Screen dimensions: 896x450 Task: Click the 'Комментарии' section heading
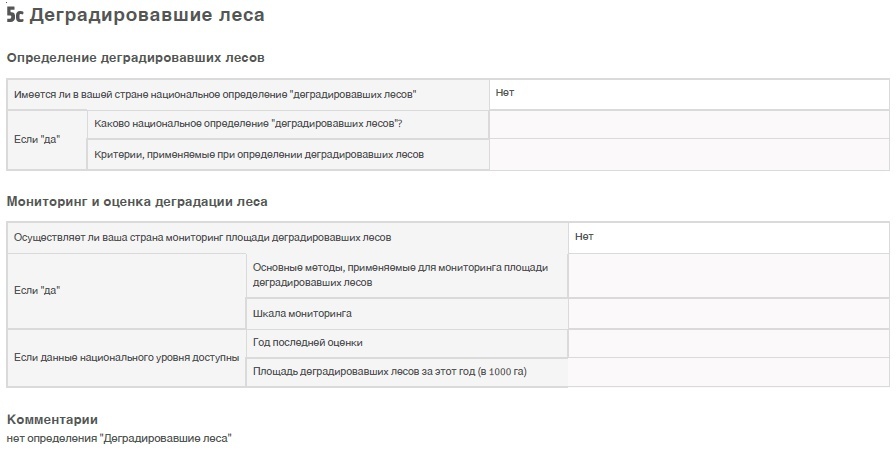point(52,420)
